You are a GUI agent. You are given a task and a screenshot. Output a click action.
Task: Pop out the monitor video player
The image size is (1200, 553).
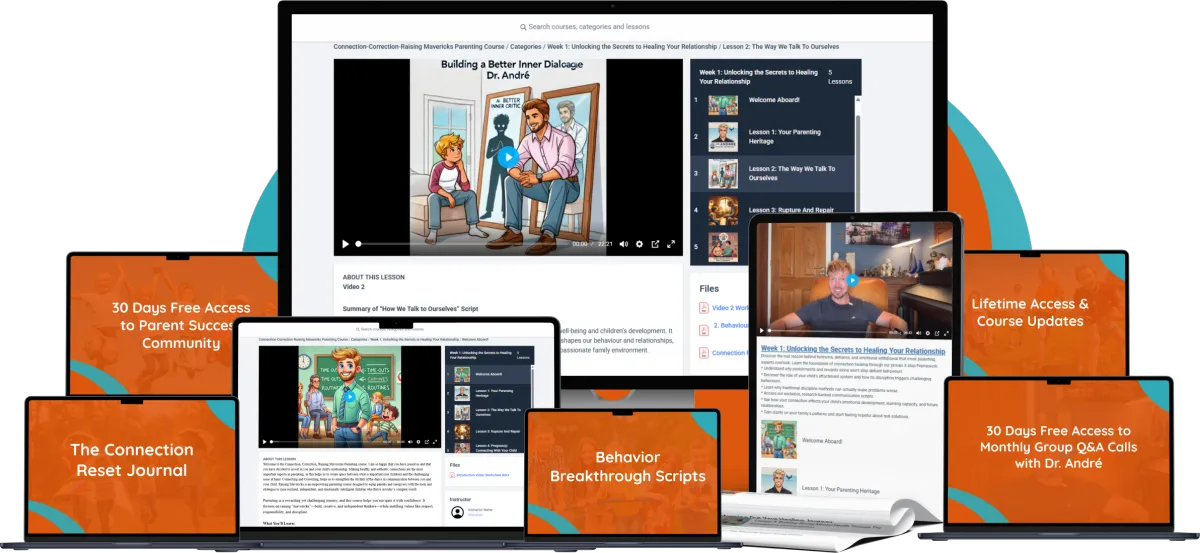[x=655, y=244]
